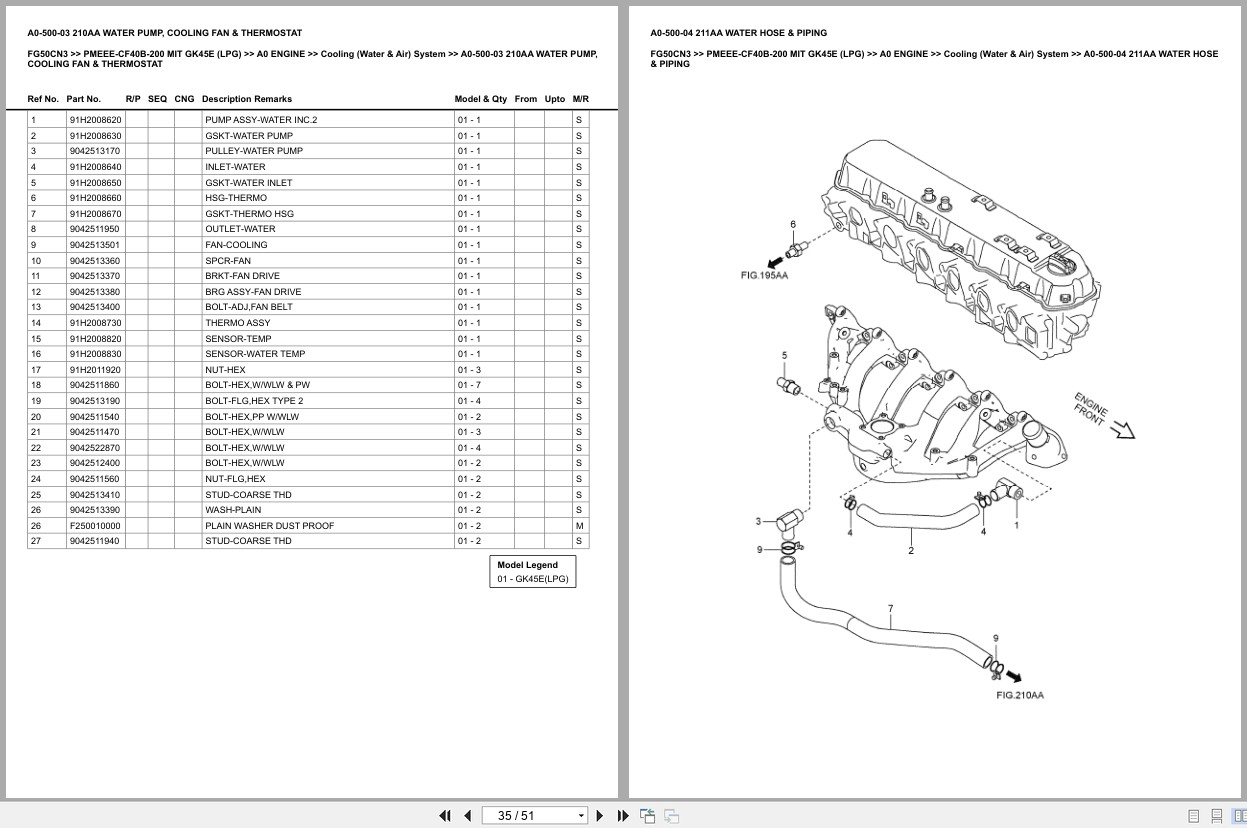Viewport: 1247px width, 828px height.
Task: Select BRG ASSY-FAN DRIVE description
Action: [x=253, y=292]
